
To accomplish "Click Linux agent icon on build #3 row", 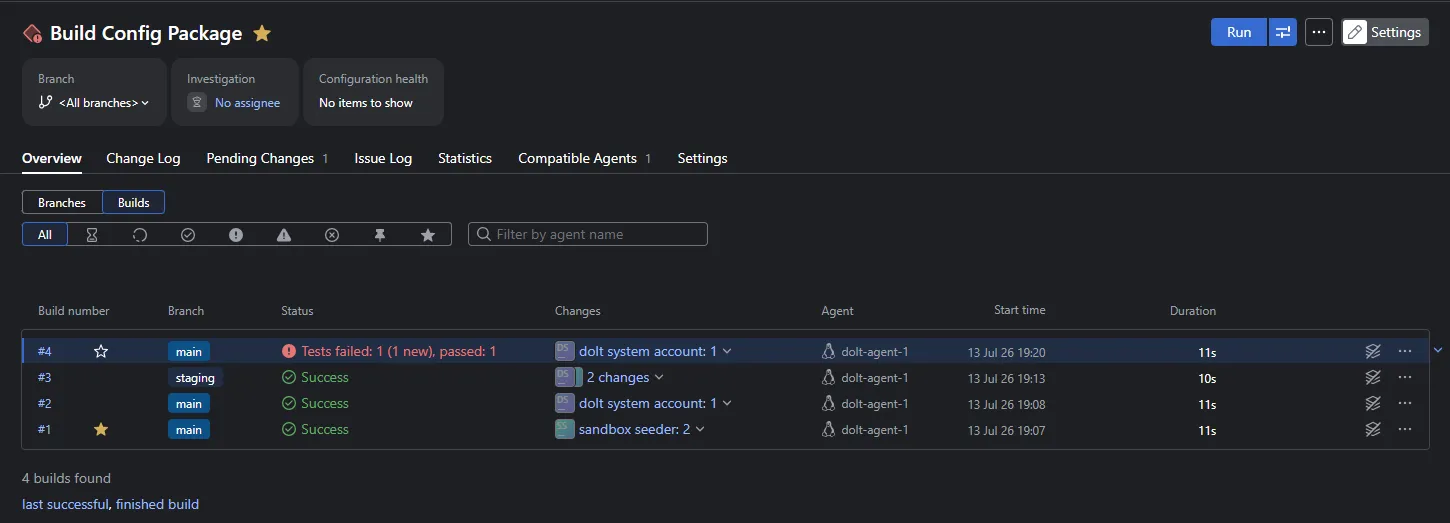I will tap(828, 377).
